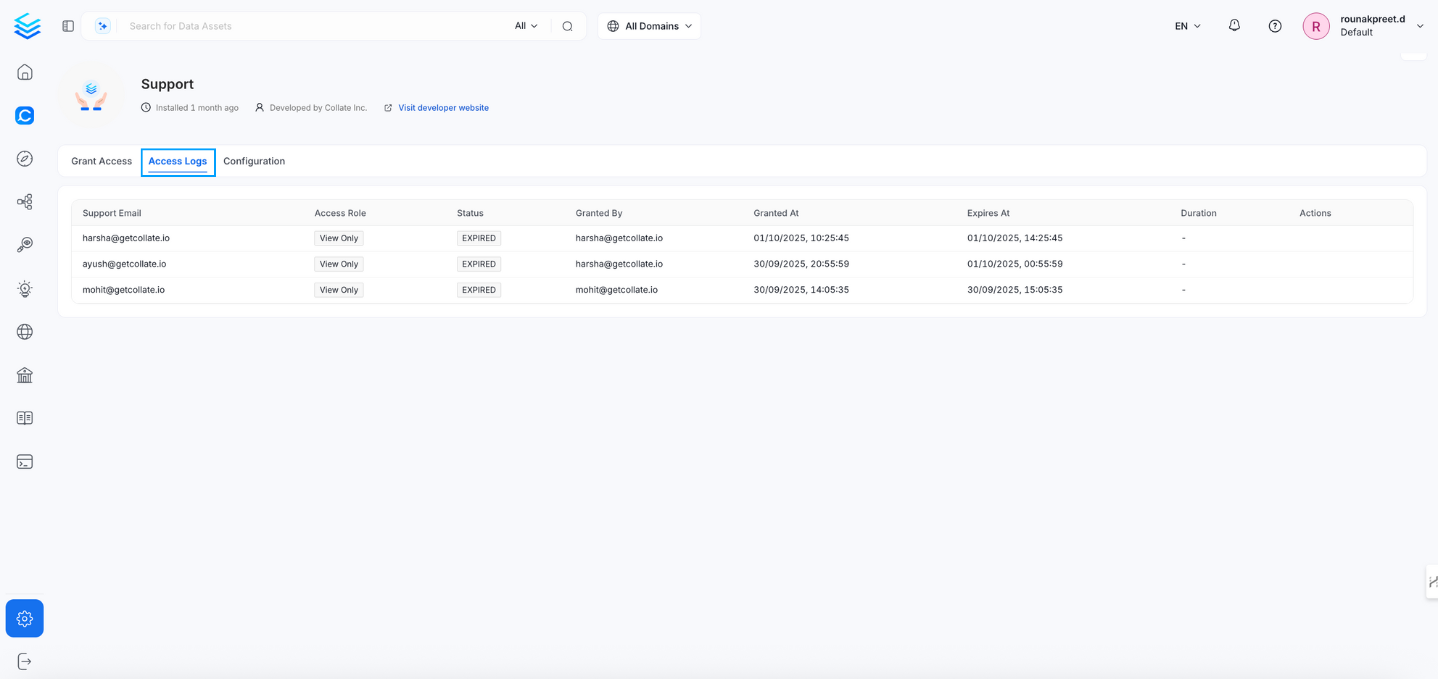Click the Granted By column header
Image resolution: width=1438 pixels, height=679 pixels.
pyautogui.click(x=599, y=213)
